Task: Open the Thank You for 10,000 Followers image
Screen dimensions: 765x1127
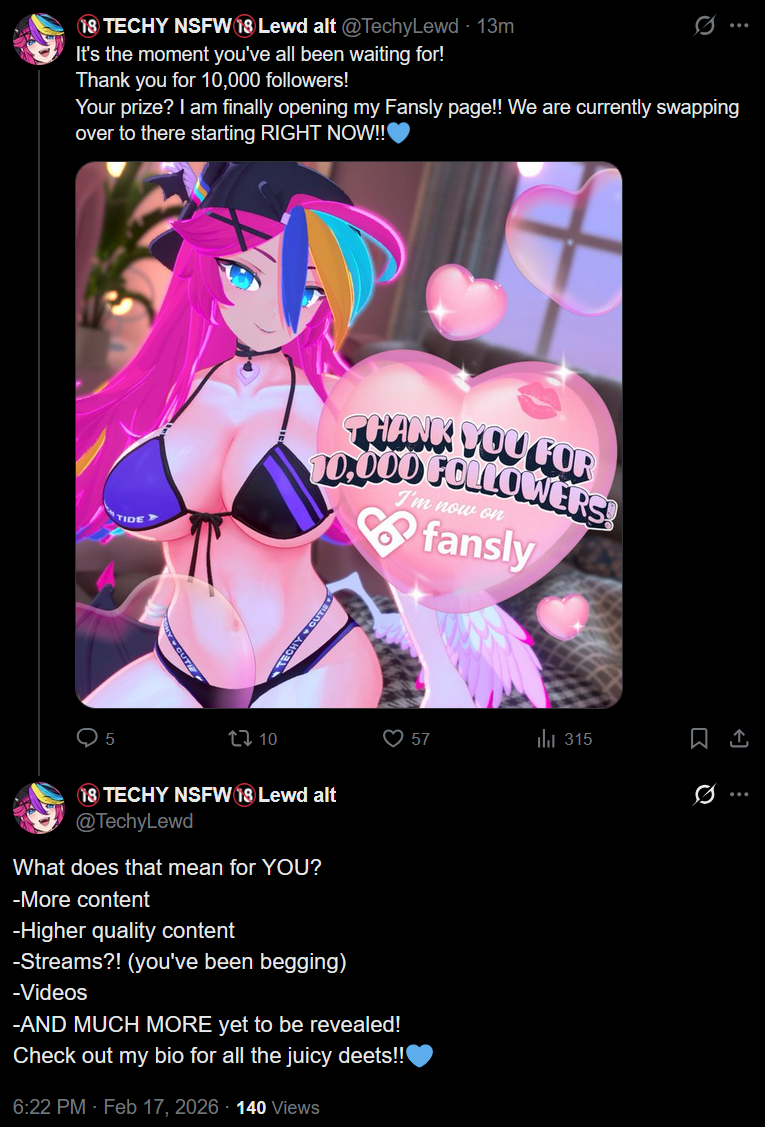Action: pos(349,435)
